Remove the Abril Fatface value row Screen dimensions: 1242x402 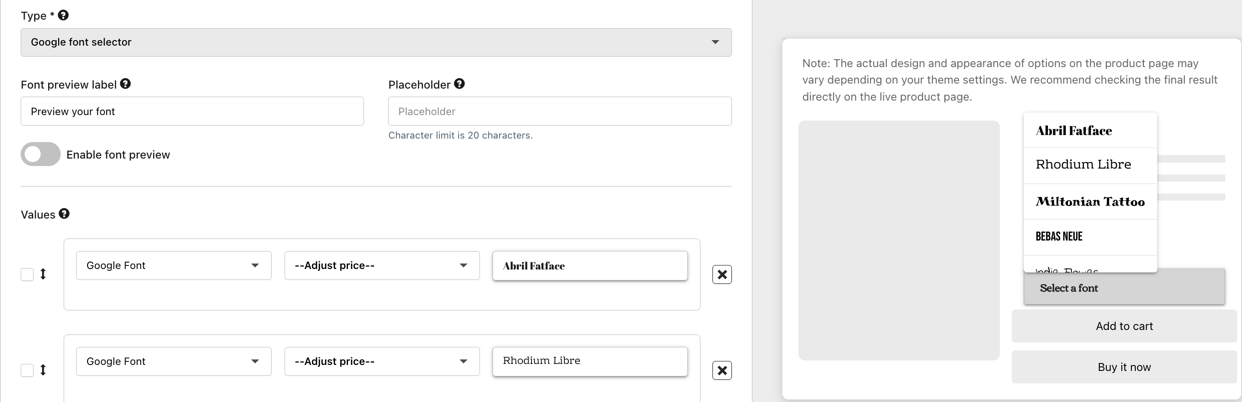tap(722, 274)
